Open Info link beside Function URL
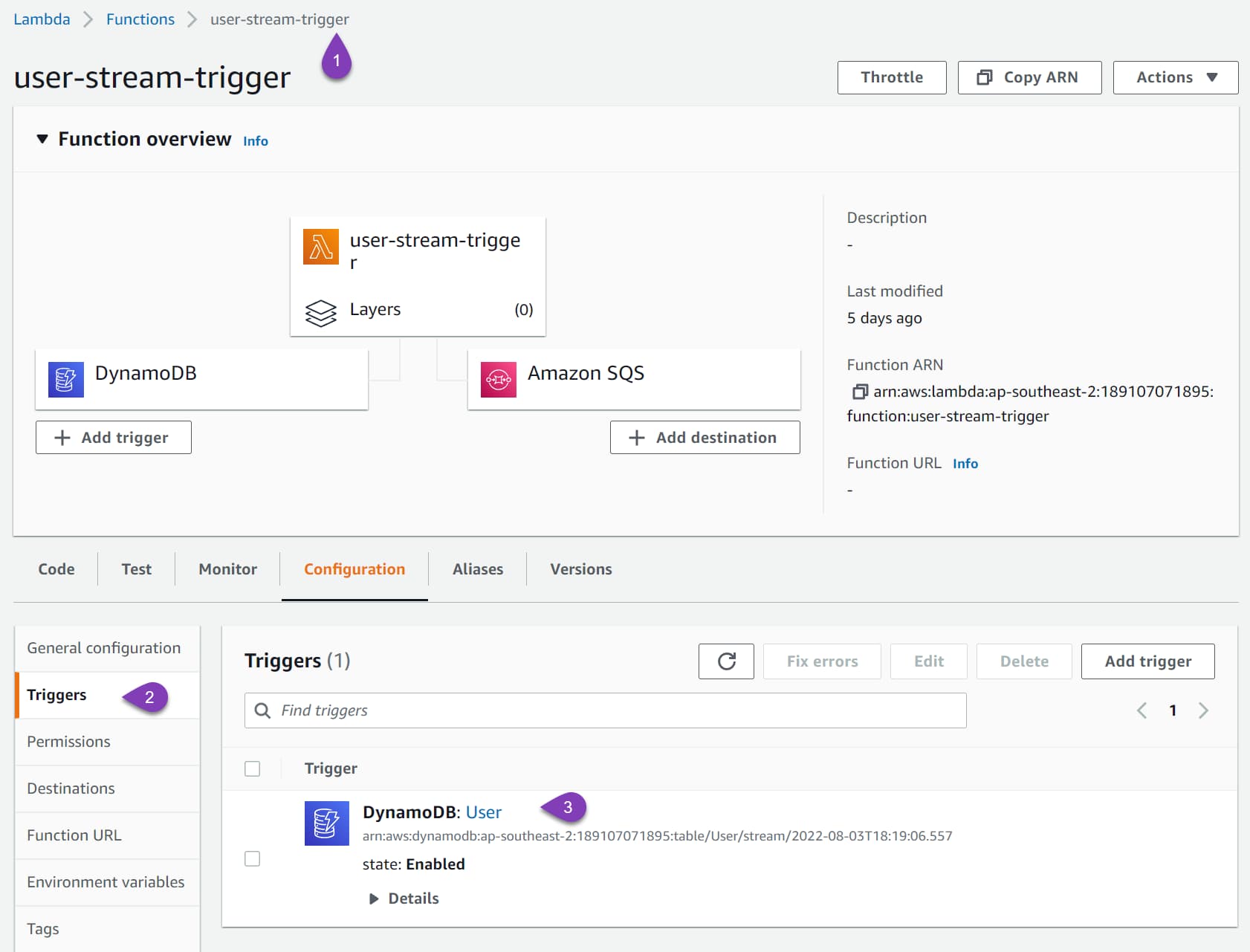Screen dimensions: 1250x952 pyautogui.click(x=965, y=464)
